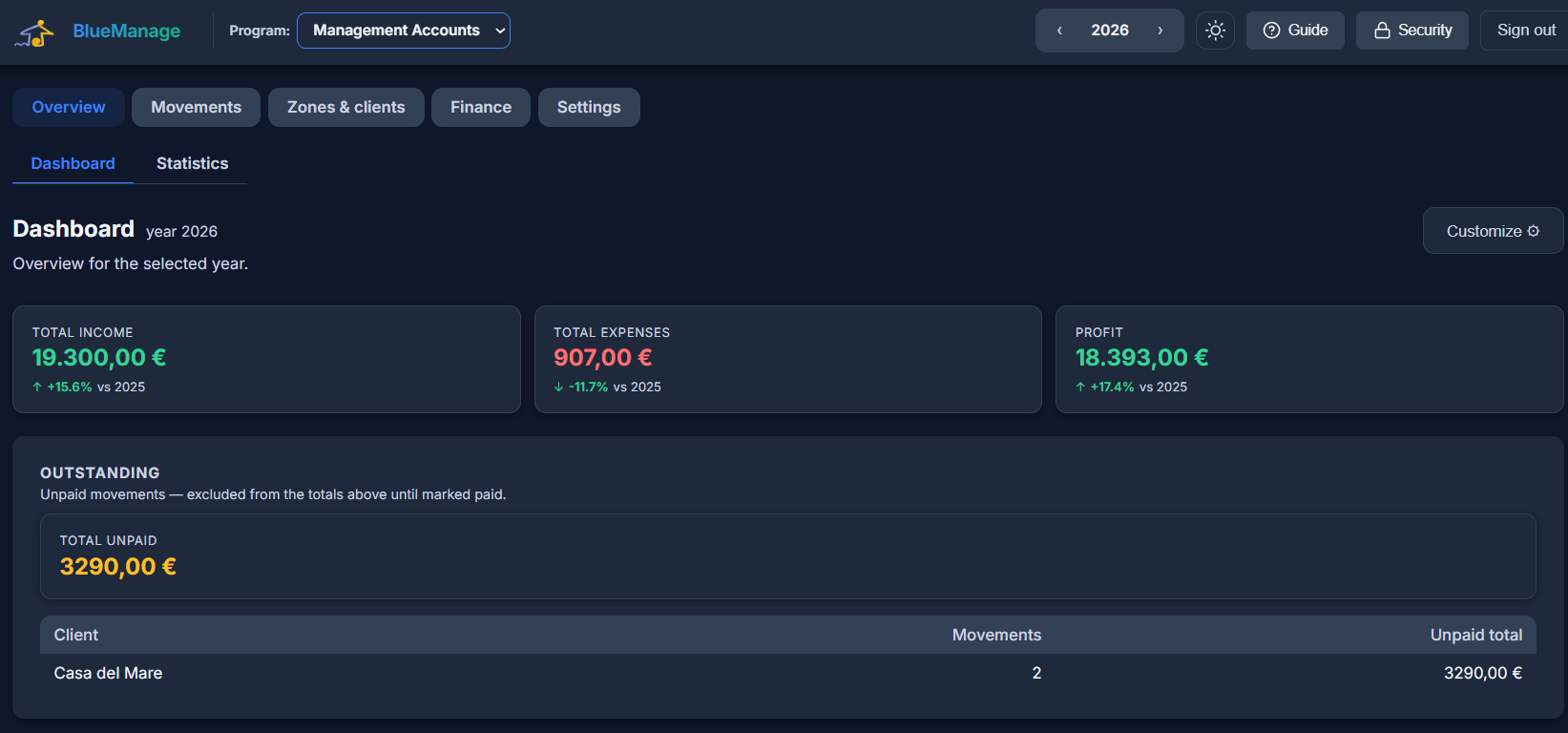Click the Casa del Mare movements count 2

click(x=1036, y=673)
